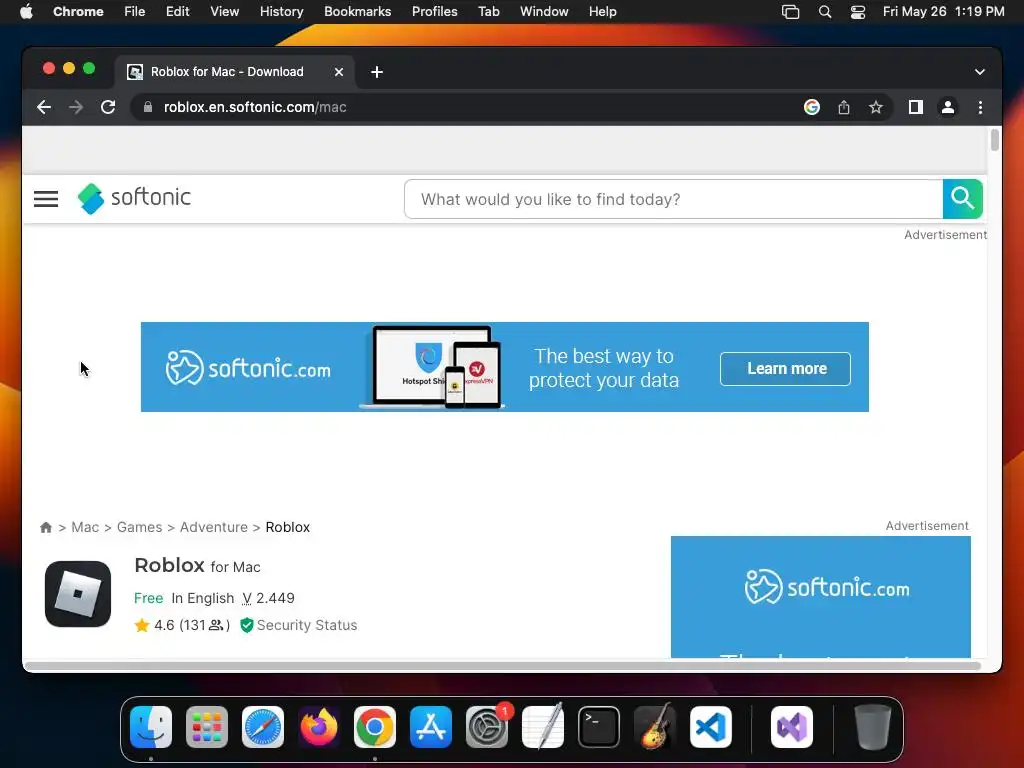Viewport: 1024px width, 768px height.
Task: Open the File menu
Action: (x=135, y=12)
